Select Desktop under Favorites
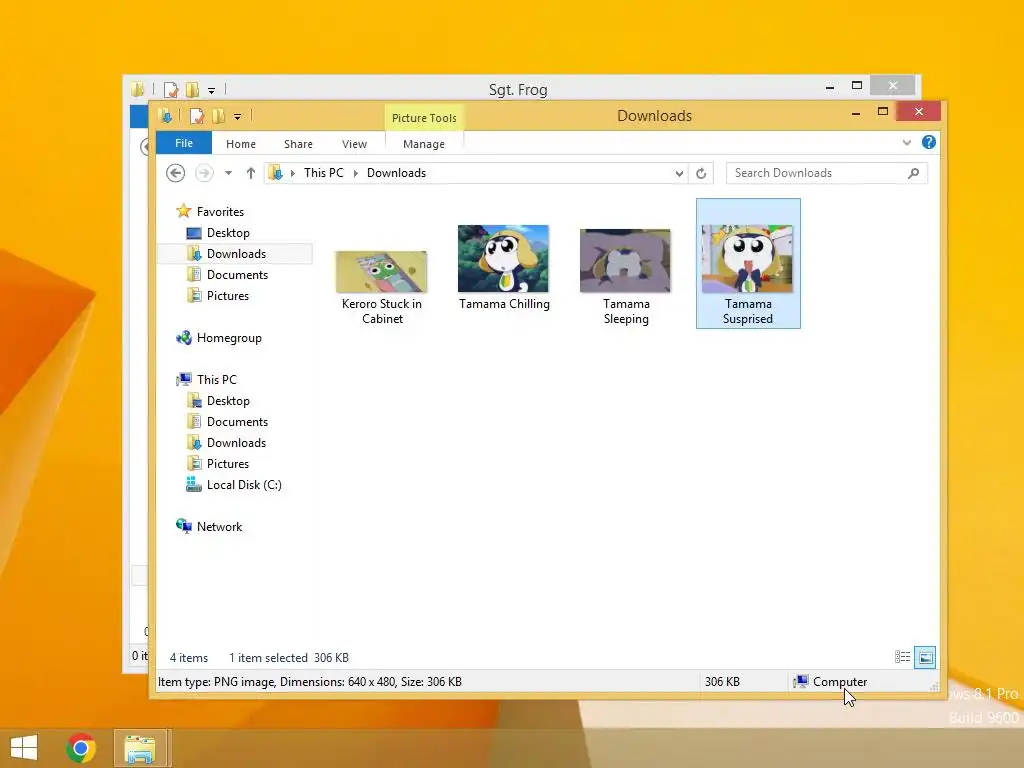This screenshot has width=1024, height=768. (228, 232)
